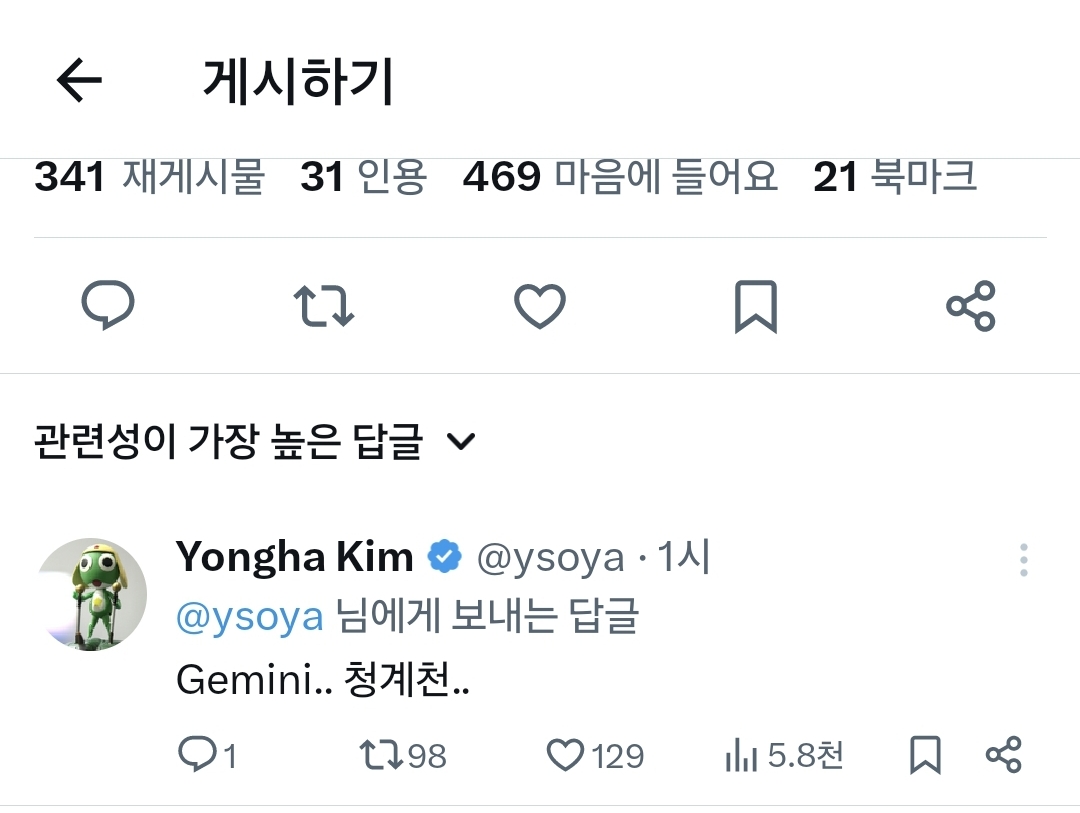The width and height of the screenshot is (1080, 813).
Task: Open the three-dot menu on Yongha Kim's reply
Action: click(1023, 560)
